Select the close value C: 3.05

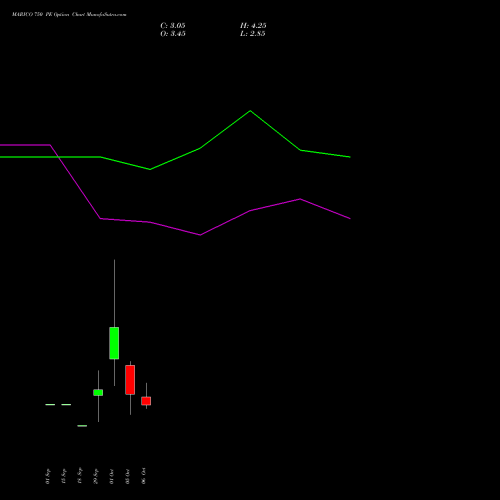(173, 26)
